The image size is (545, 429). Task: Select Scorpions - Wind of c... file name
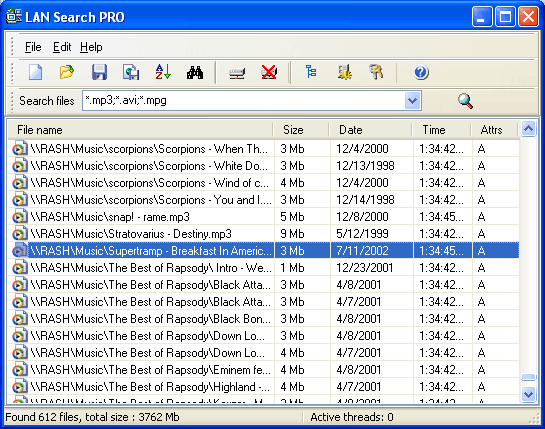tap(149, 183)
